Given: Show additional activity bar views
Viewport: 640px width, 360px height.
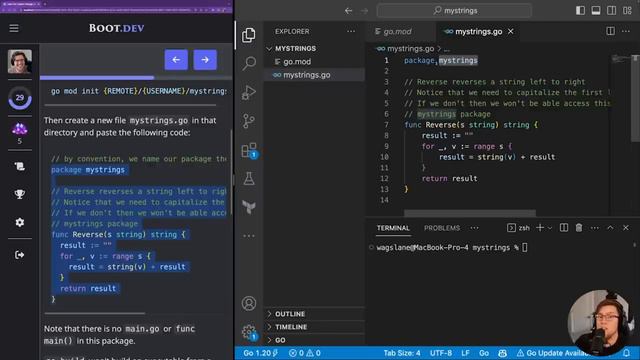Looking at the screenshot, I should pos(249,236).
